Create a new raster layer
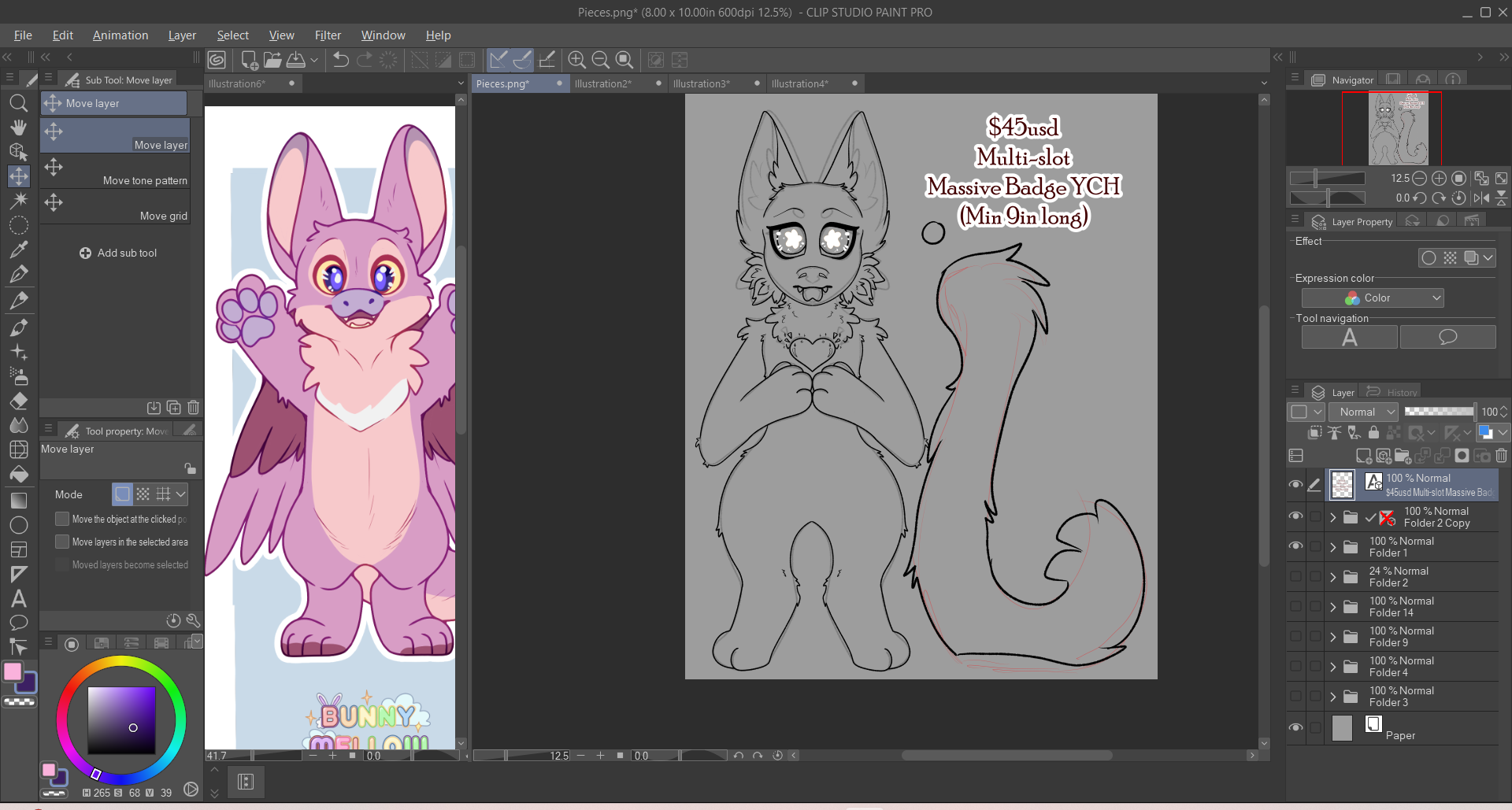This screenshot has width=1512, height=810. coord(1364,456)
